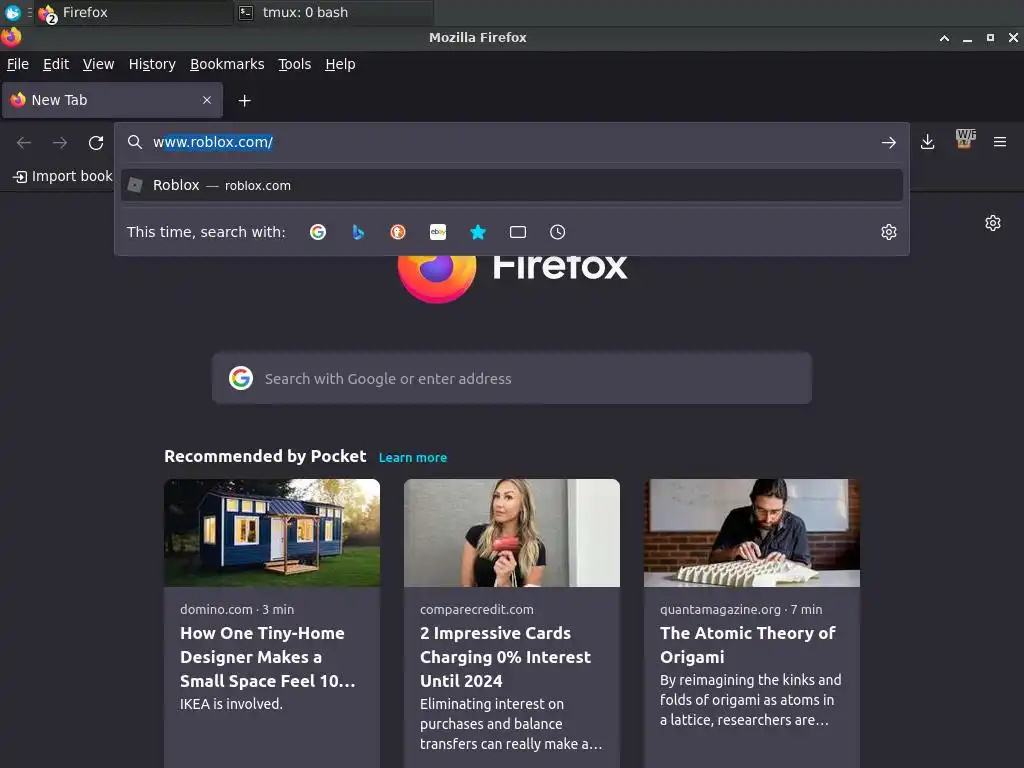Click the forward navigation arrow

tap(60, 142)
